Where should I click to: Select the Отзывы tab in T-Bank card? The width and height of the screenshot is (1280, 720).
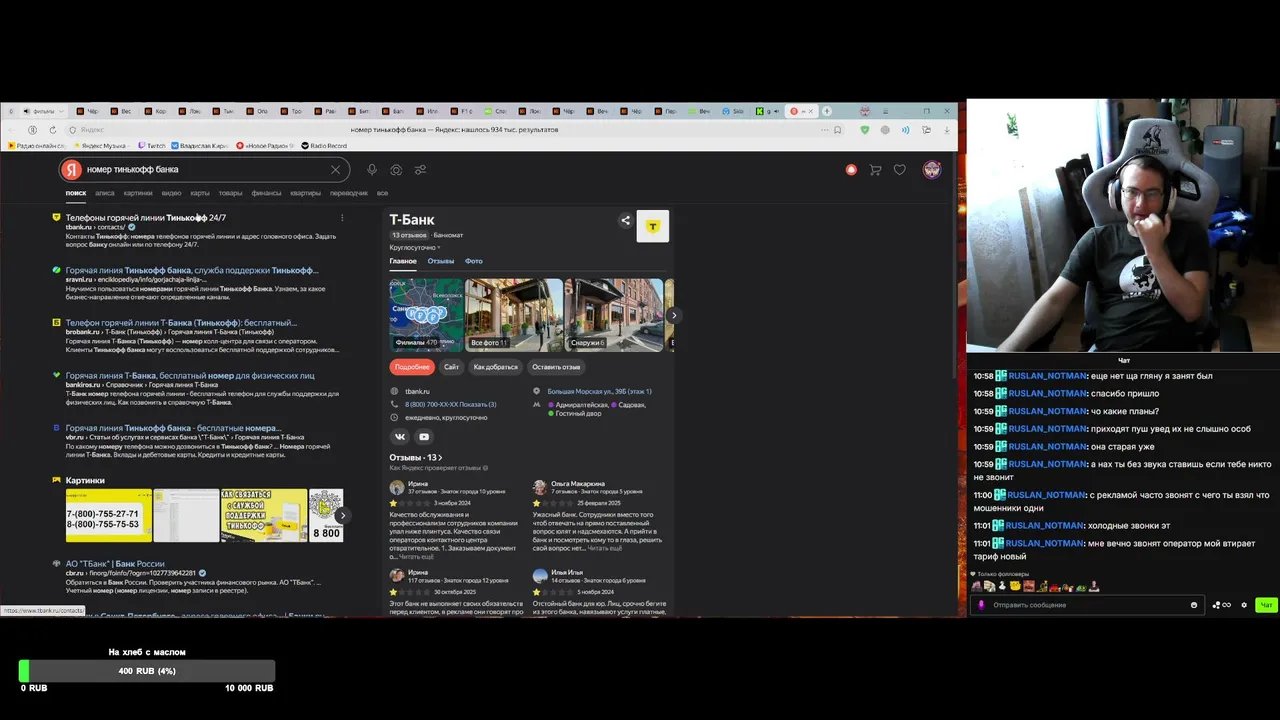pyautogui.click(x=441, y=261)
